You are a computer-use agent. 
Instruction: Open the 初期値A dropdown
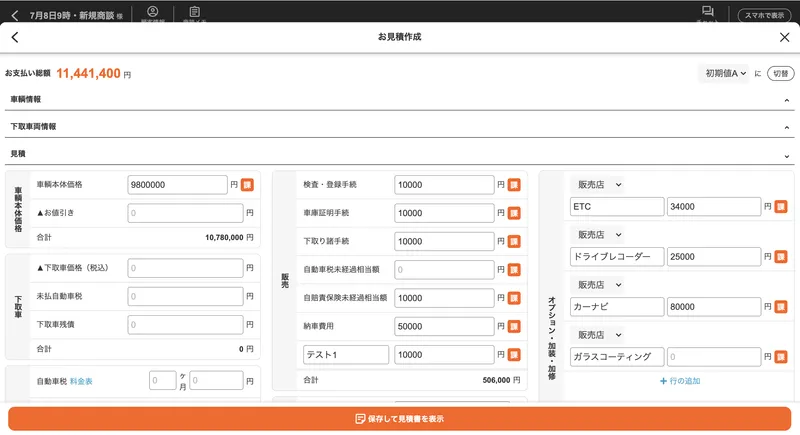(724, 73)
